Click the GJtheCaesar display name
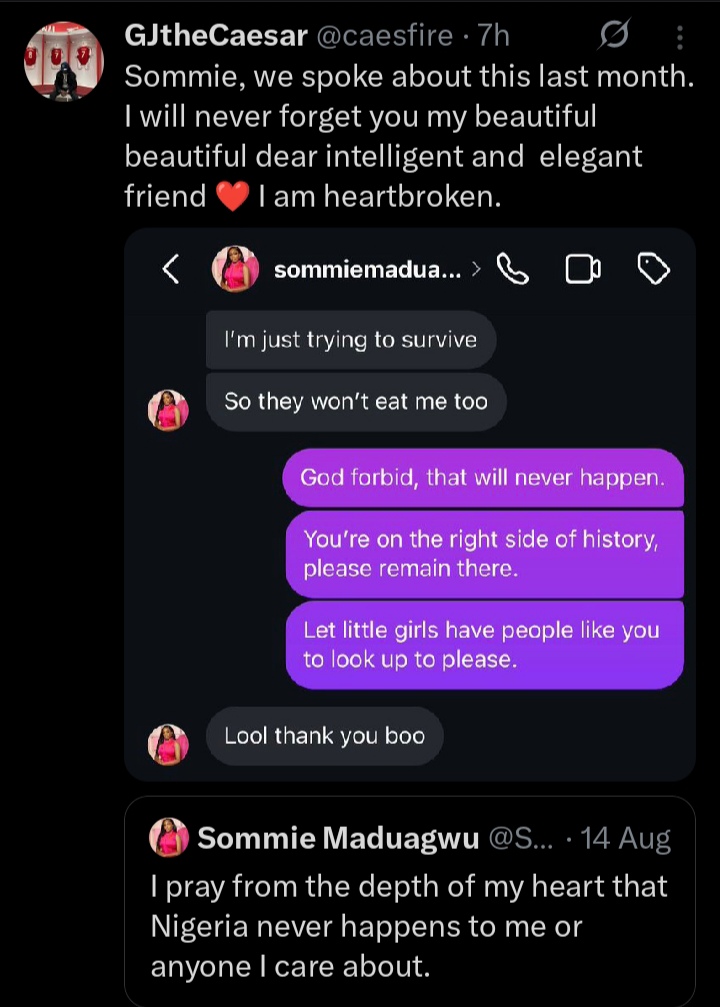 click(215, 36)
